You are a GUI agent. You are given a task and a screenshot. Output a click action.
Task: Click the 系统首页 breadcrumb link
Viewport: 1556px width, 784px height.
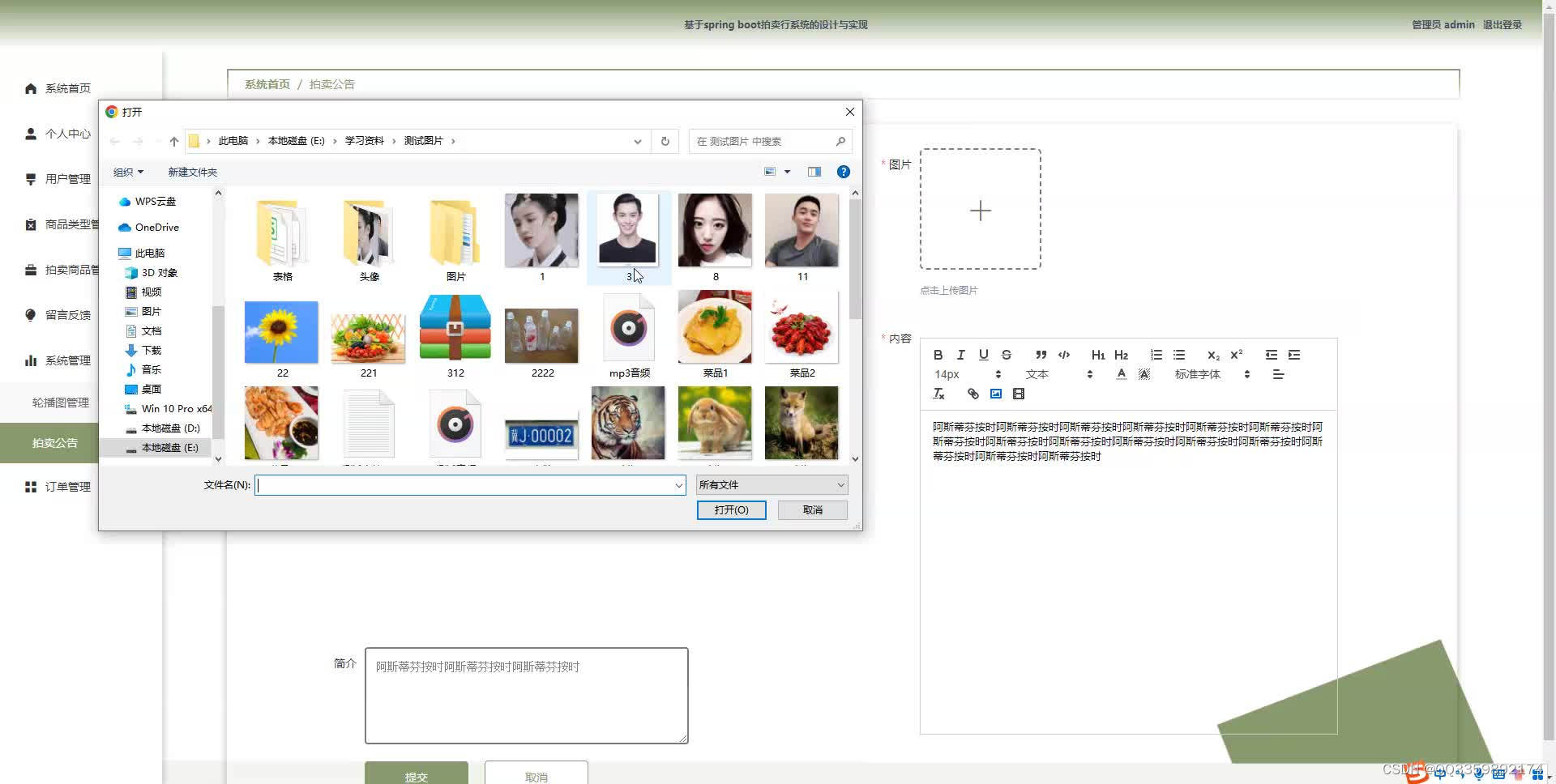[267, 84]
